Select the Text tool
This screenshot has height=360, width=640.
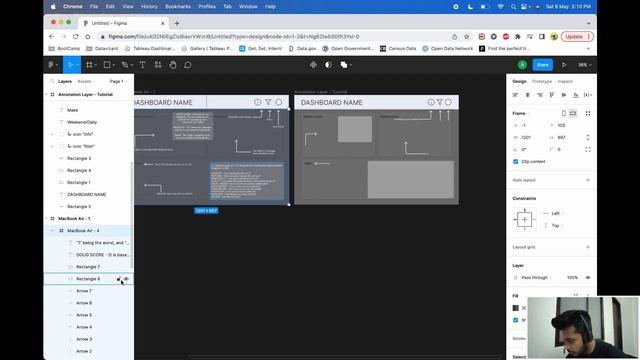[x=142, y=65]
